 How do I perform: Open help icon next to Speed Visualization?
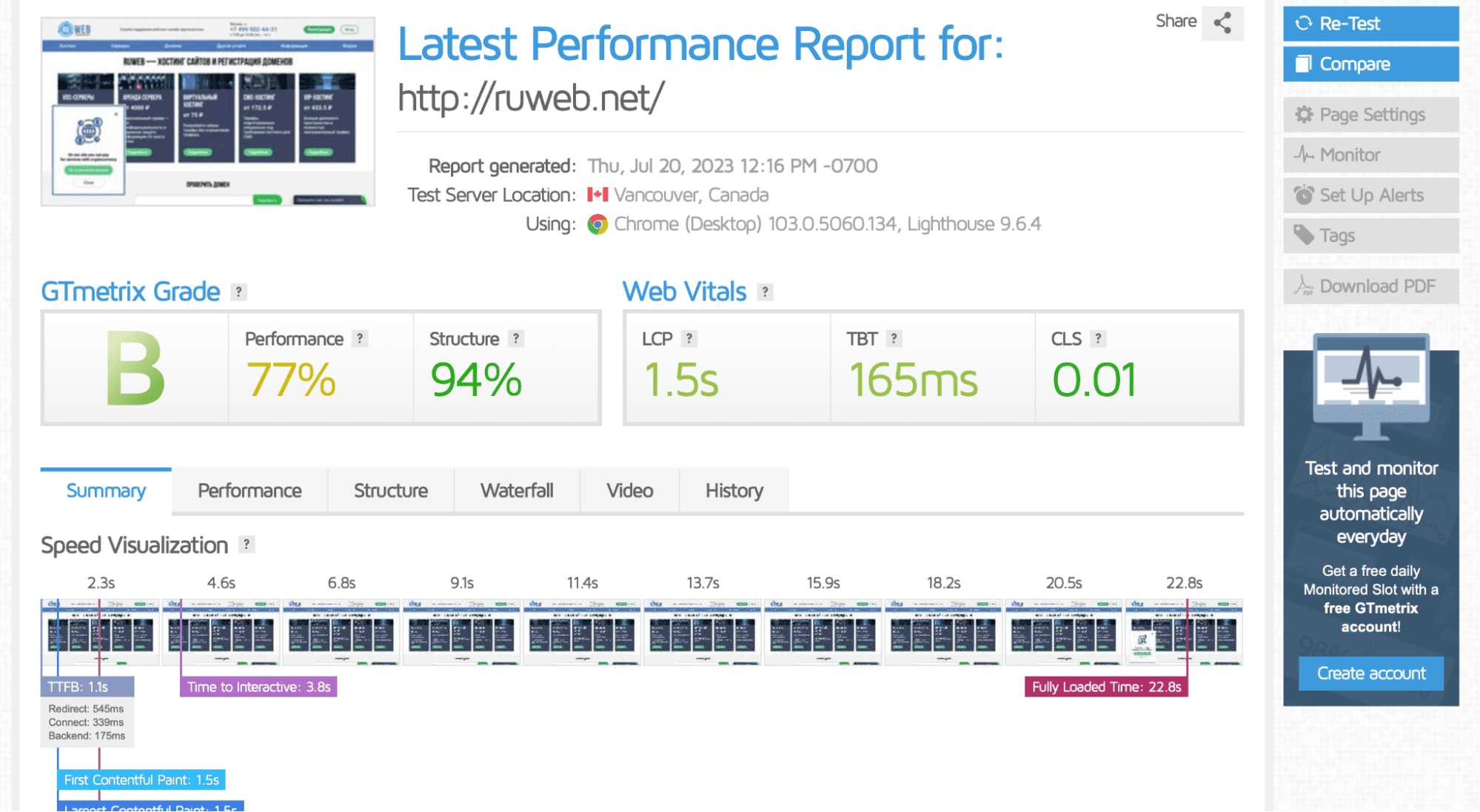(x=247, y=545)
